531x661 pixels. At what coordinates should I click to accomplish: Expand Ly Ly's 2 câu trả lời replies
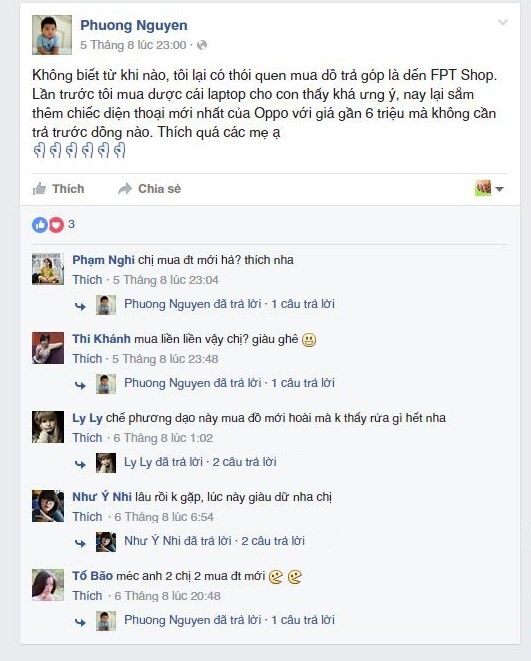244,462
